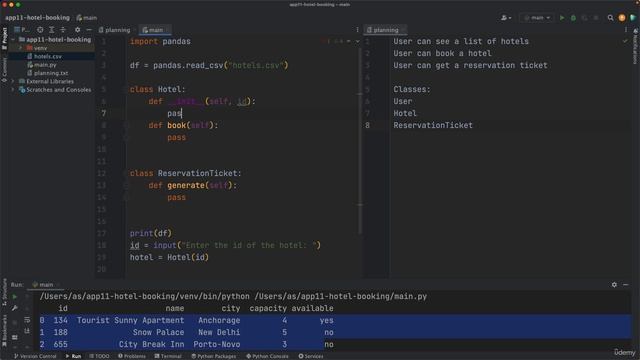Start debugging with the bug icon

(573, 18)
